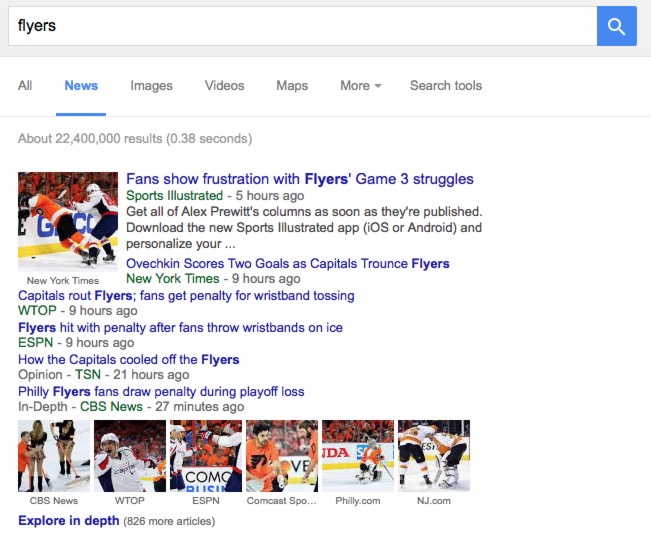Click the blue search magnifier button
The image size is (651, 538).
click(x=617, y=26)
